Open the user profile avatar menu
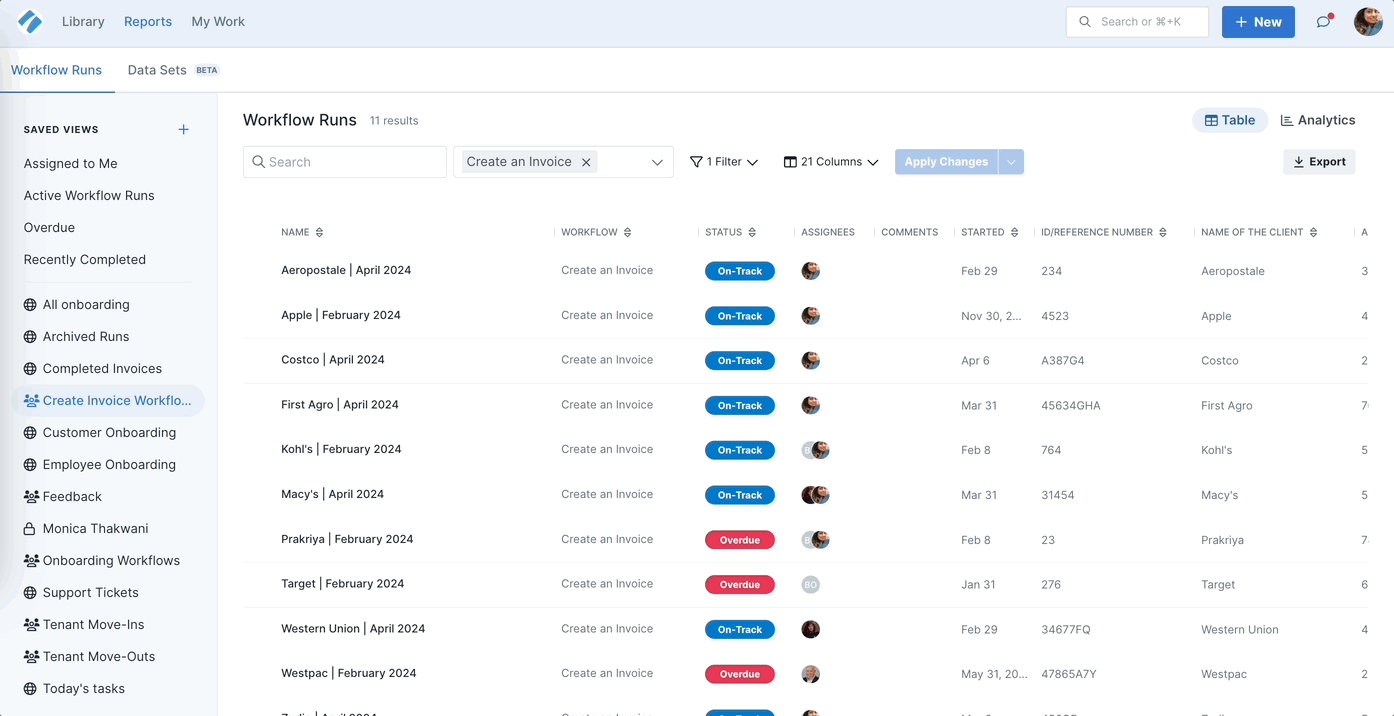 coord(1368,22)
